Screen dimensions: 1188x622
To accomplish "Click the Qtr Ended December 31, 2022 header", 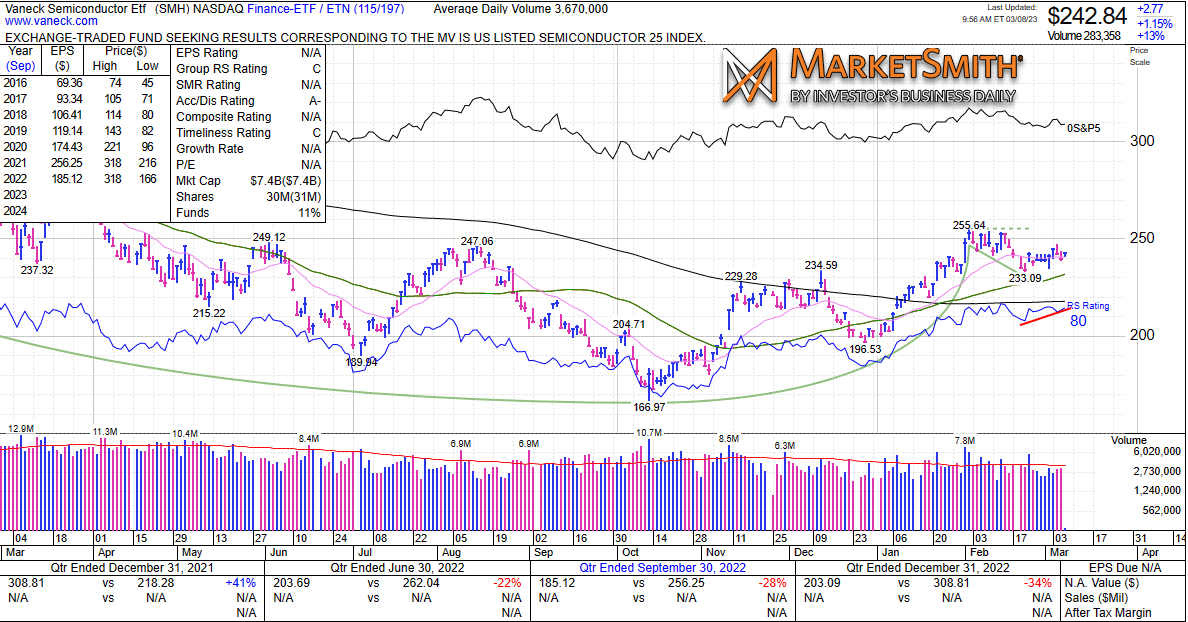I will 928,567.
